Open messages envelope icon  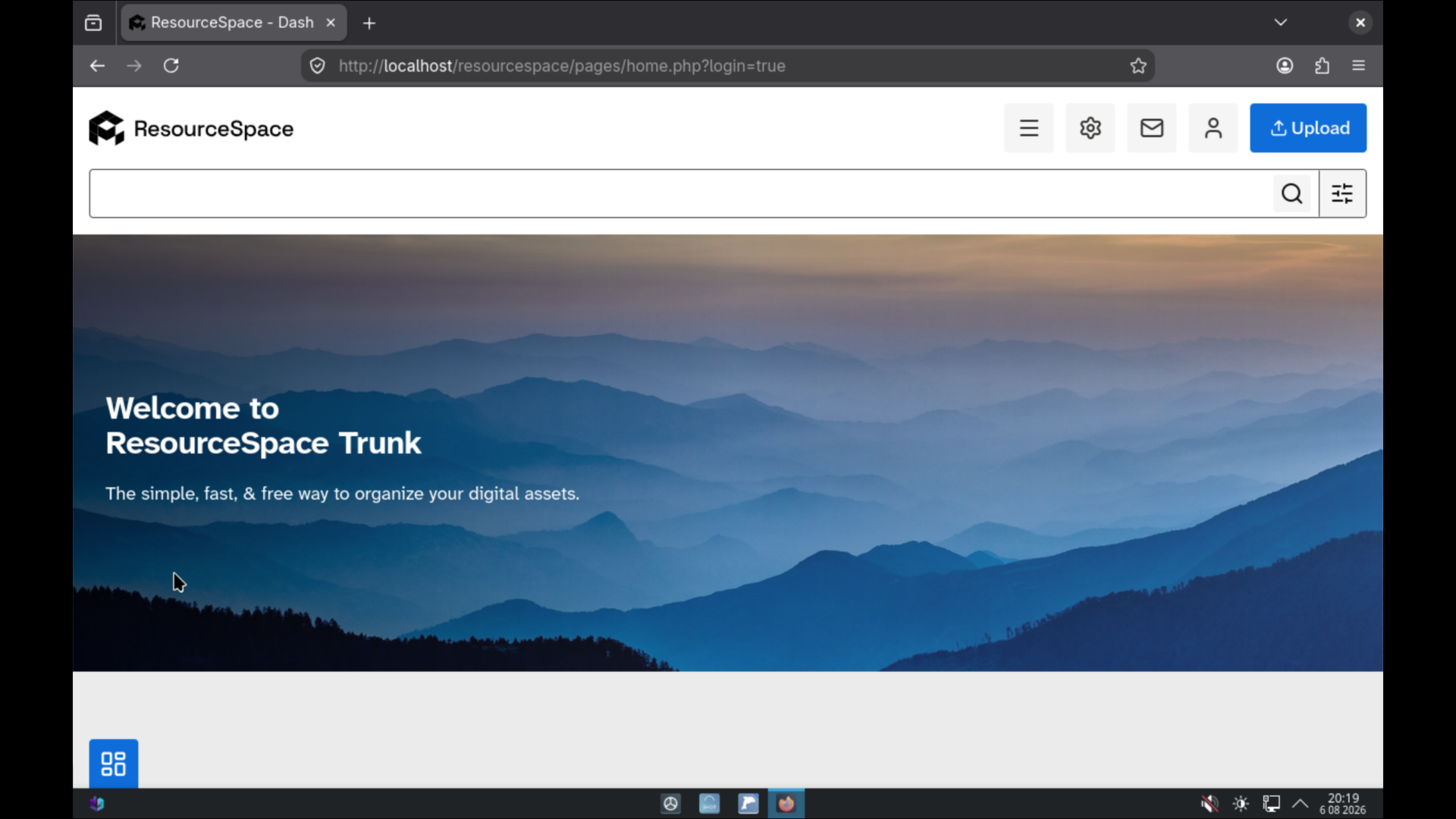1151,128
